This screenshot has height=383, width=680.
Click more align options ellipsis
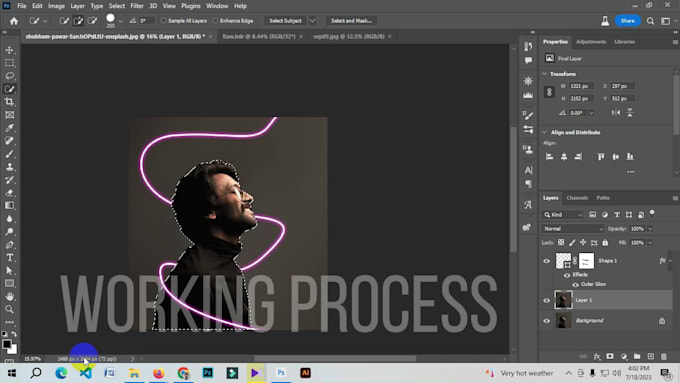631,172
